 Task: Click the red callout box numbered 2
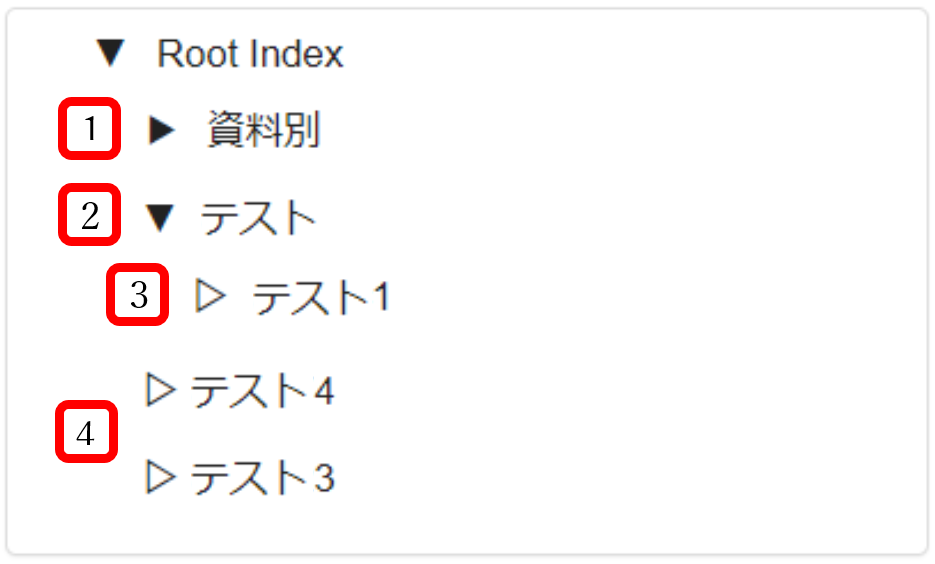tap(89, 215)
